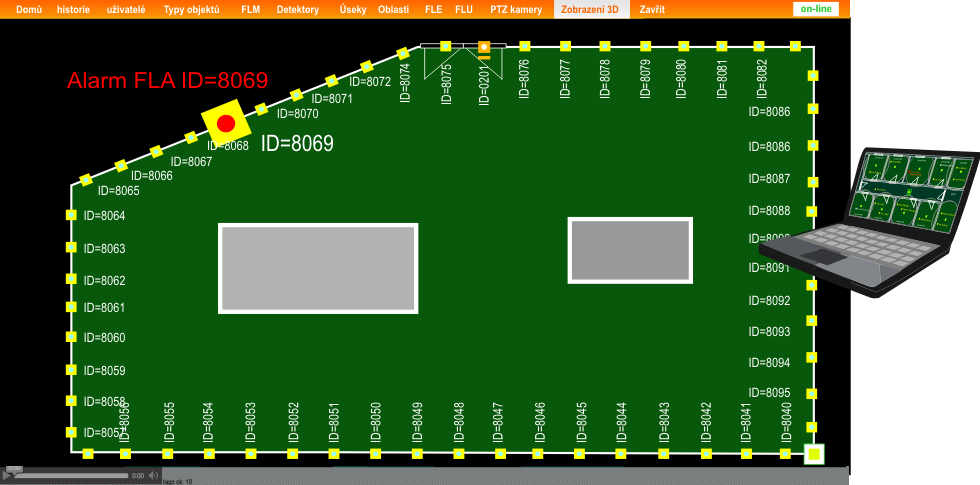Viewport: 980px width, 485px height.
Task: Open the historie menu
Action: click(x=73, y=9)
